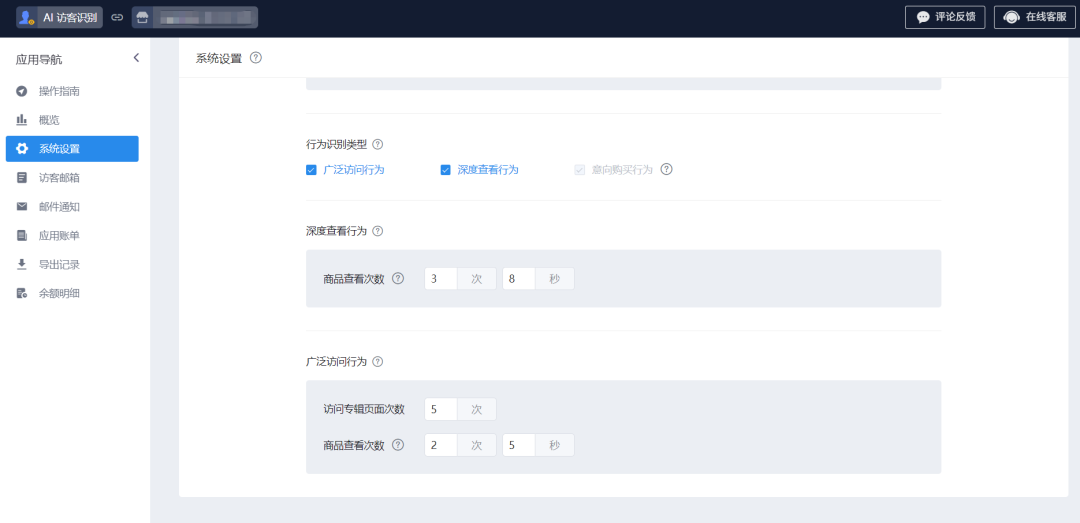Screen dimensions: 1080x523
Task: Click the document icon next to 访客邮箱
Action: (22, 178)
